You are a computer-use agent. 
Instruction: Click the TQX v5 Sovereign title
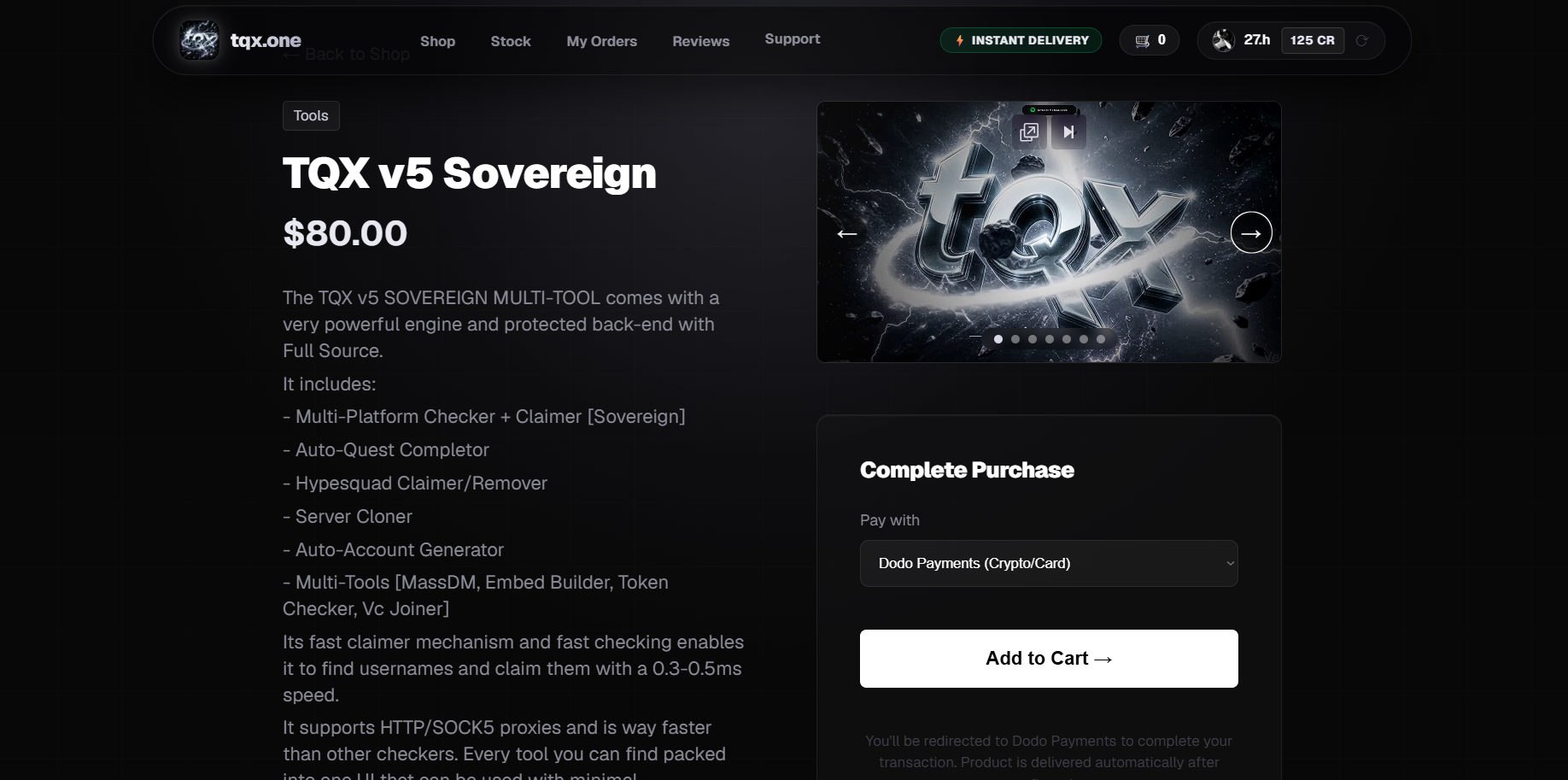click(x=470, y=173)
